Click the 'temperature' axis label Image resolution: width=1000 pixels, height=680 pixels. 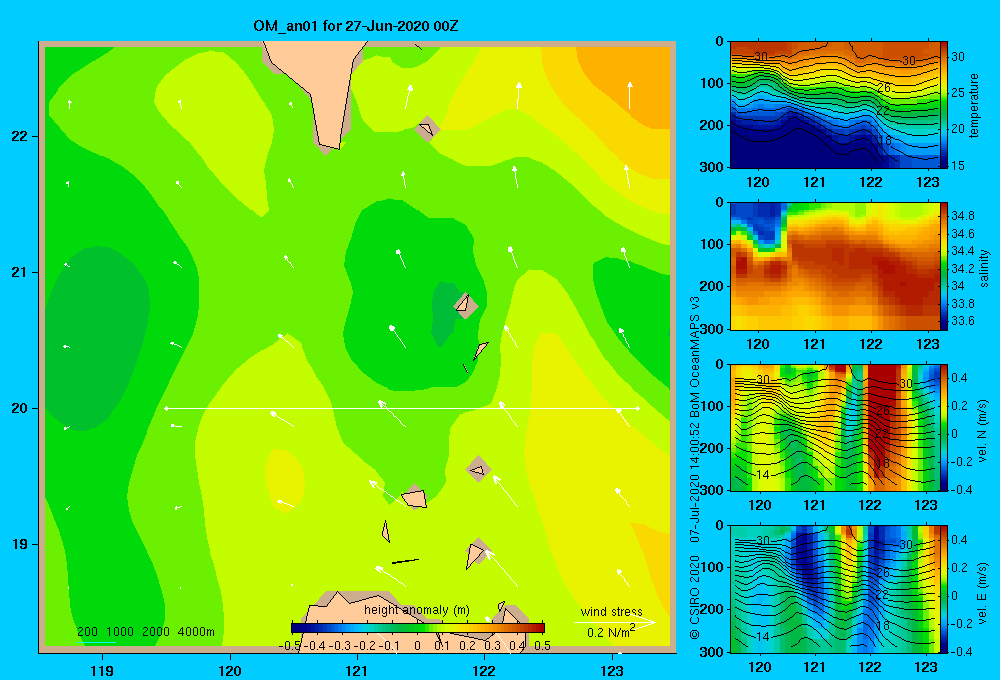[974, 105]
